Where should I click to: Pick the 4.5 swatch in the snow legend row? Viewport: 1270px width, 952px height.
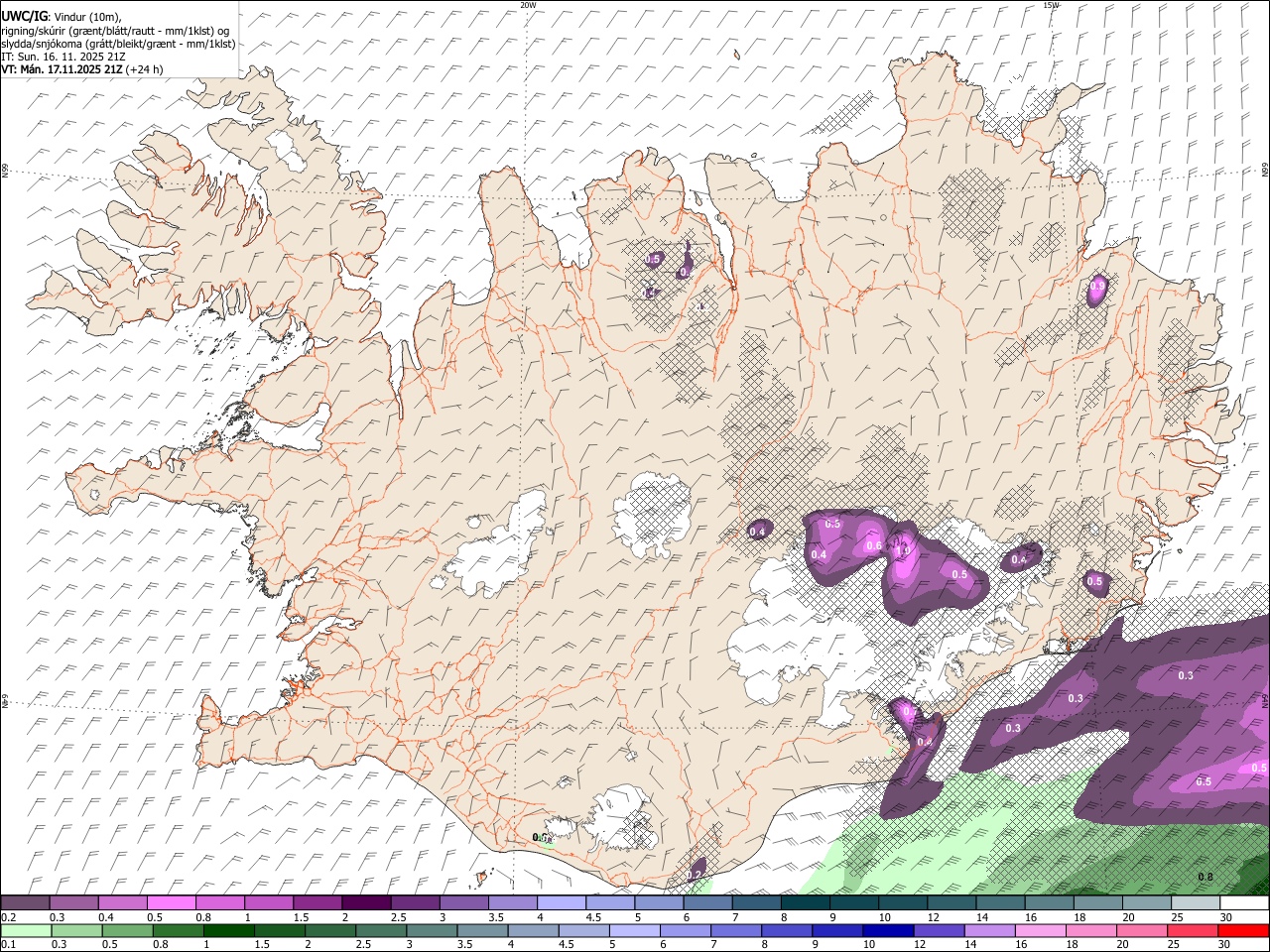tap(610, 903)
